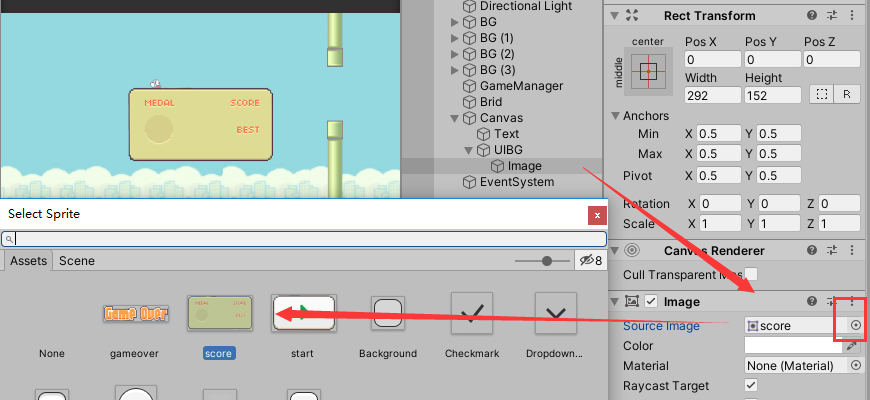This screenshot has width=870, height=400.
Task: Edit the Pos X field
Action: 713,59
